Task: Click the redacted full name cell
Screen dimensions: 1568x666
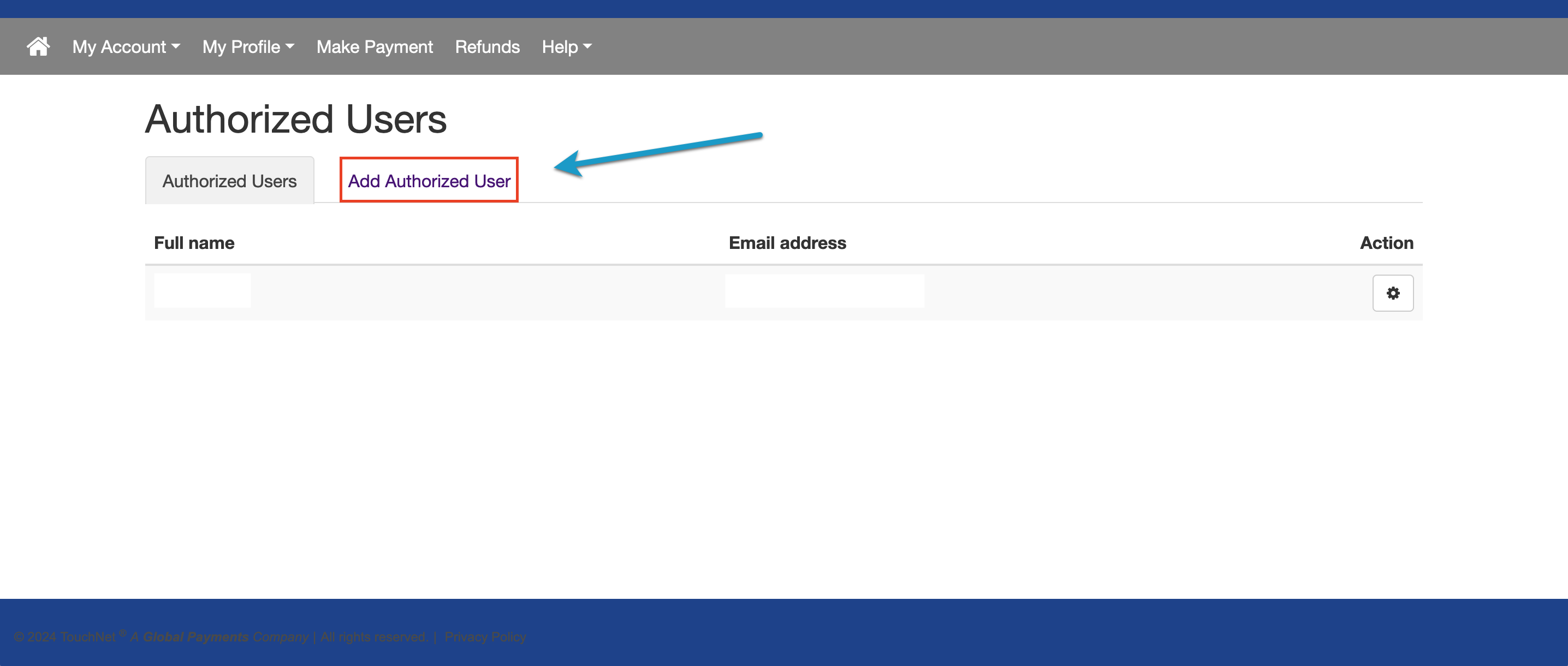Action: pyautogui.click(x=202, y=290)
